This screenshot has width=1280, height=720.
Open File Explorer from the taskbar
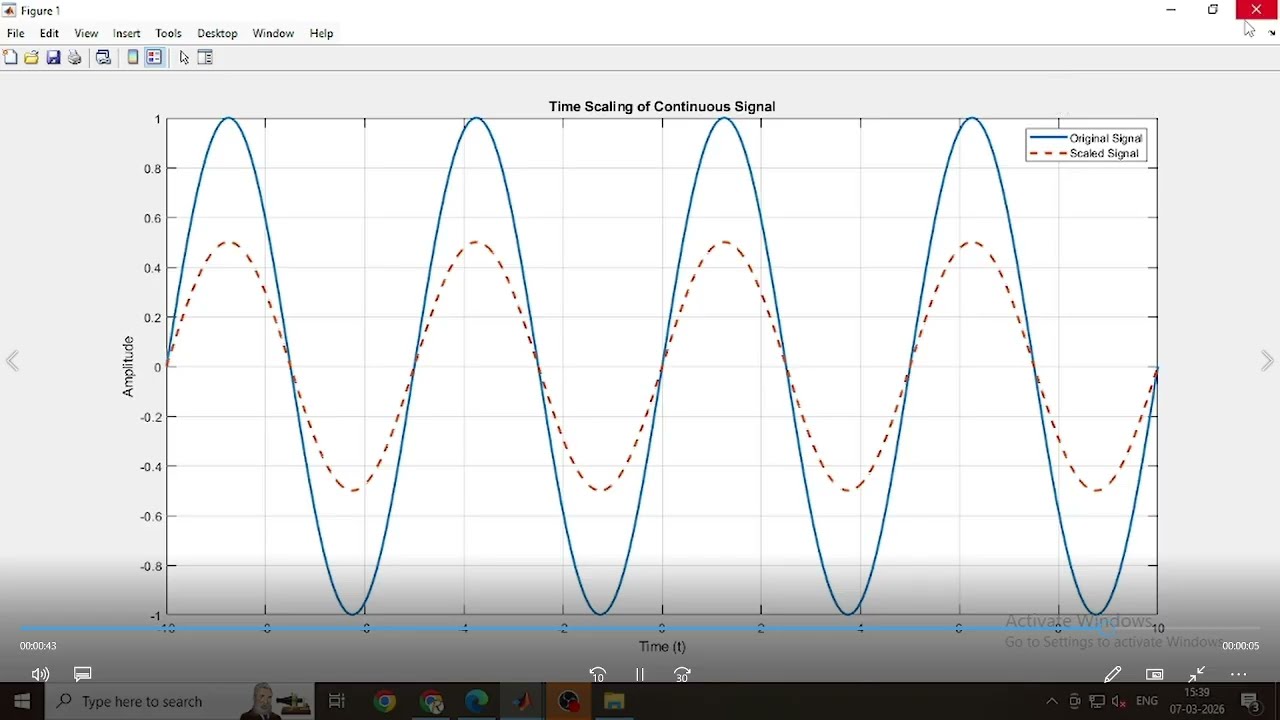615,702
